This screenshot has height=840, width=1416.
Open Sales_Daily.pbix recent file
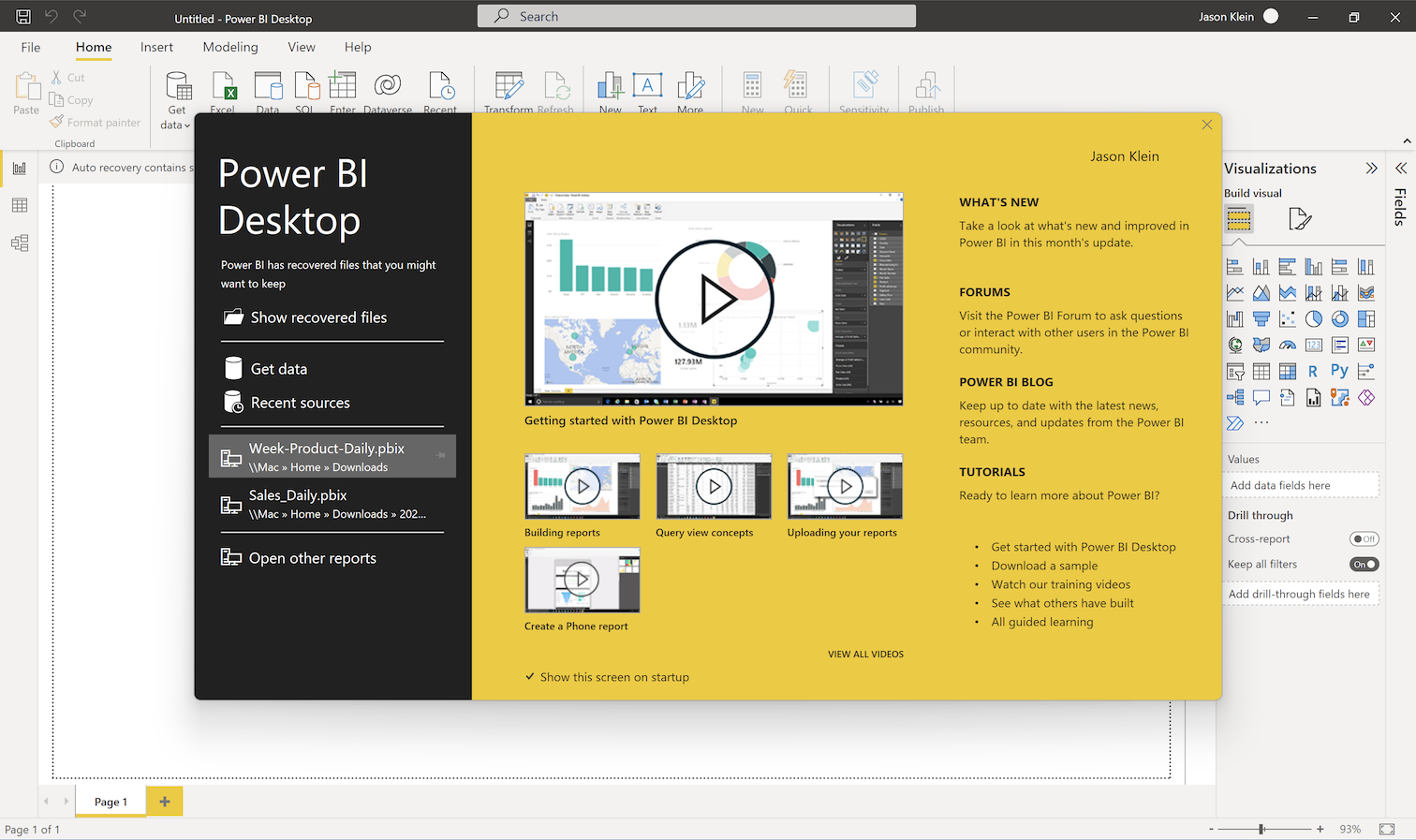(x=332, y=504)
